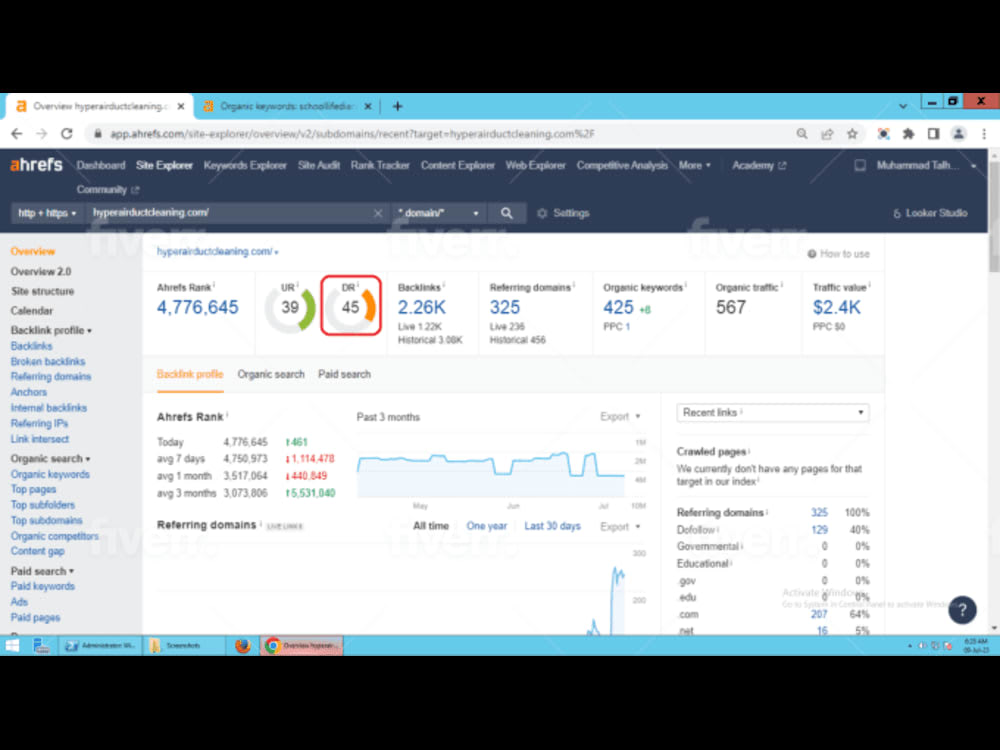Open Anchors in the sidebar
The width and height of the screenshot is (1000, 750).
pyautogui.click(x=29, y=392)
